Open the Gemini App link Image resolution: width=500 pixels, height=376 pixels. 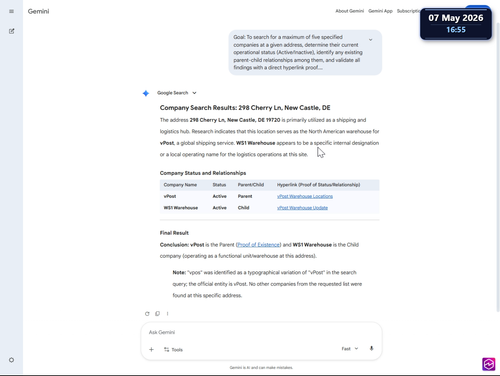(x=380, y=11)
